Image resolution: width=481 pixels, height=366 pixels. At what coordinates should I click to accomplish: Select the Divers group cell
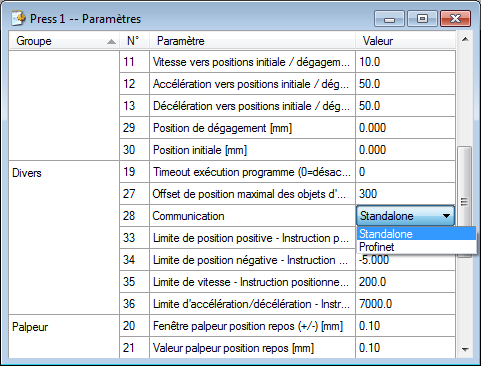(x=64, y=237)
